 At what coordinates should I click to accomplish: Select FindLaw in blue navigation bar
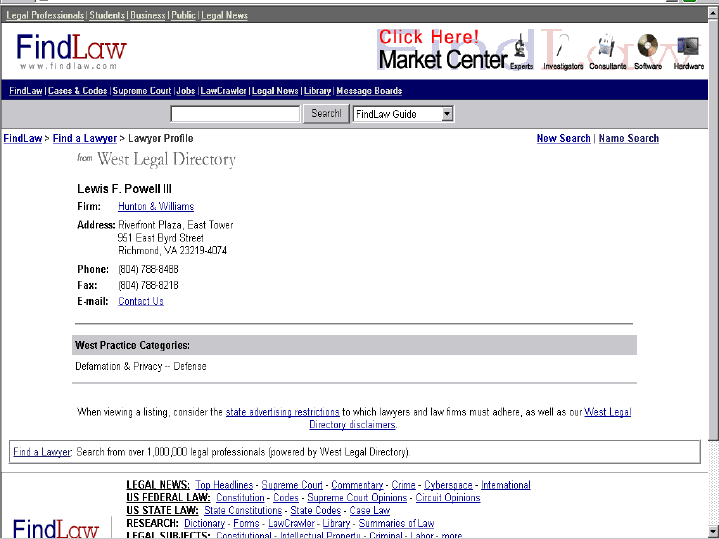point(26,91)
